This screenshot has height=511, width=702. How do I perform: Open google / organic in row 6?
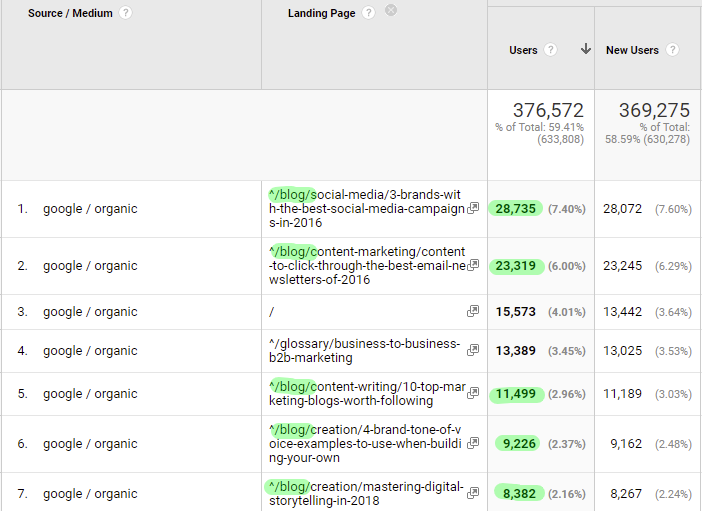coord(90,444)
